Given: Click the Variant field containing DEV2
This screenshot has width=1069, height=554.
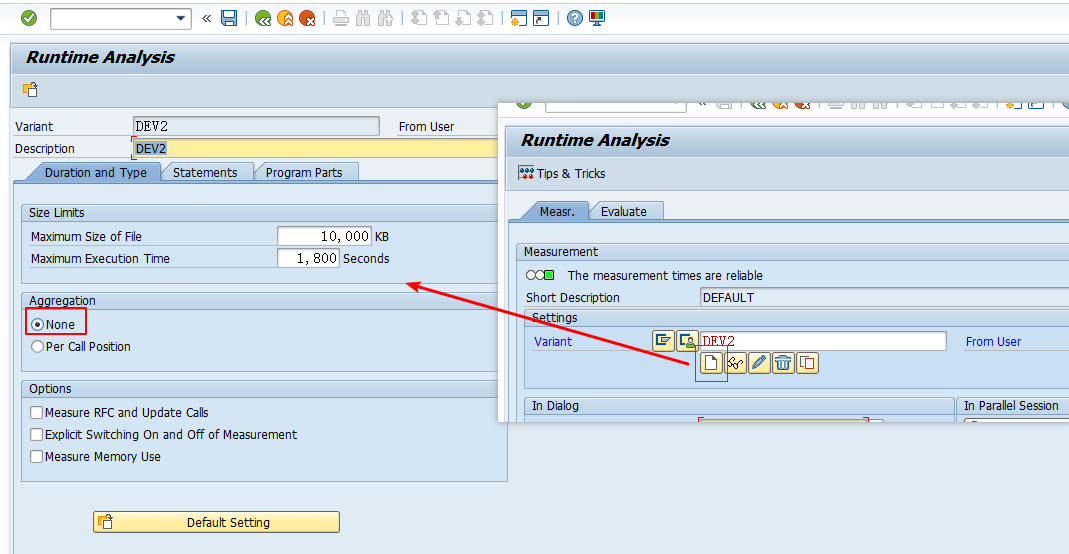Looking at the screenshot, I should (x=256, y=126).
